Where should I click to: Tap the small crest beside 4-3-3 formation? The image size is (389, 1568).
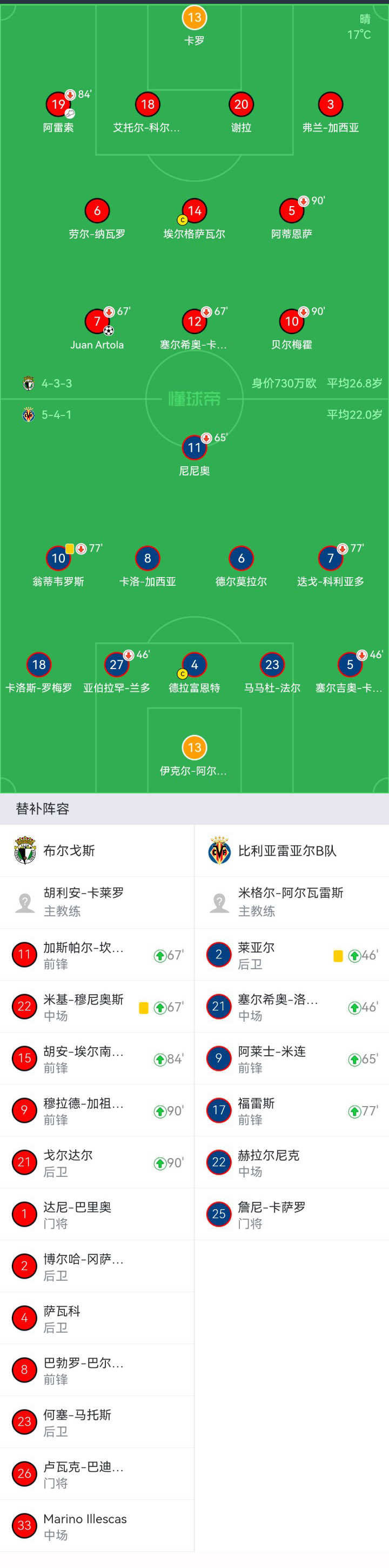tap(28, 383)
